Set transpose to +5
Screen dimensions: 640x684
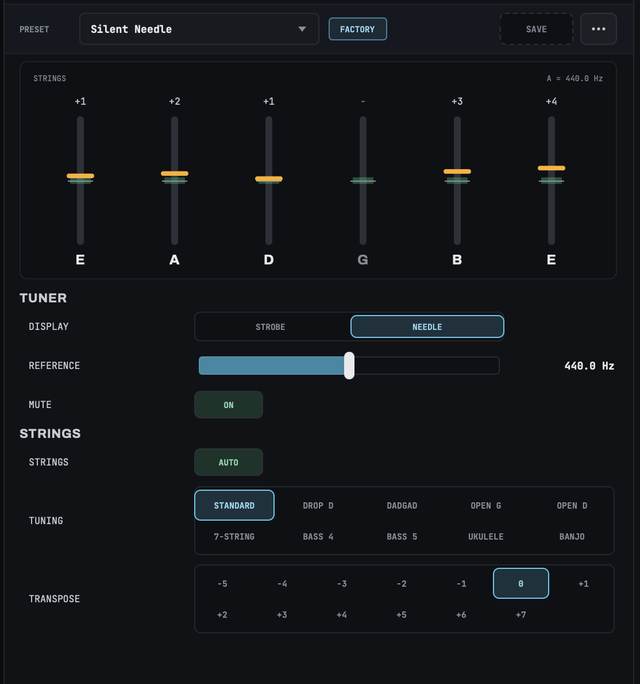pyautogui.click(x=402, y=615)
